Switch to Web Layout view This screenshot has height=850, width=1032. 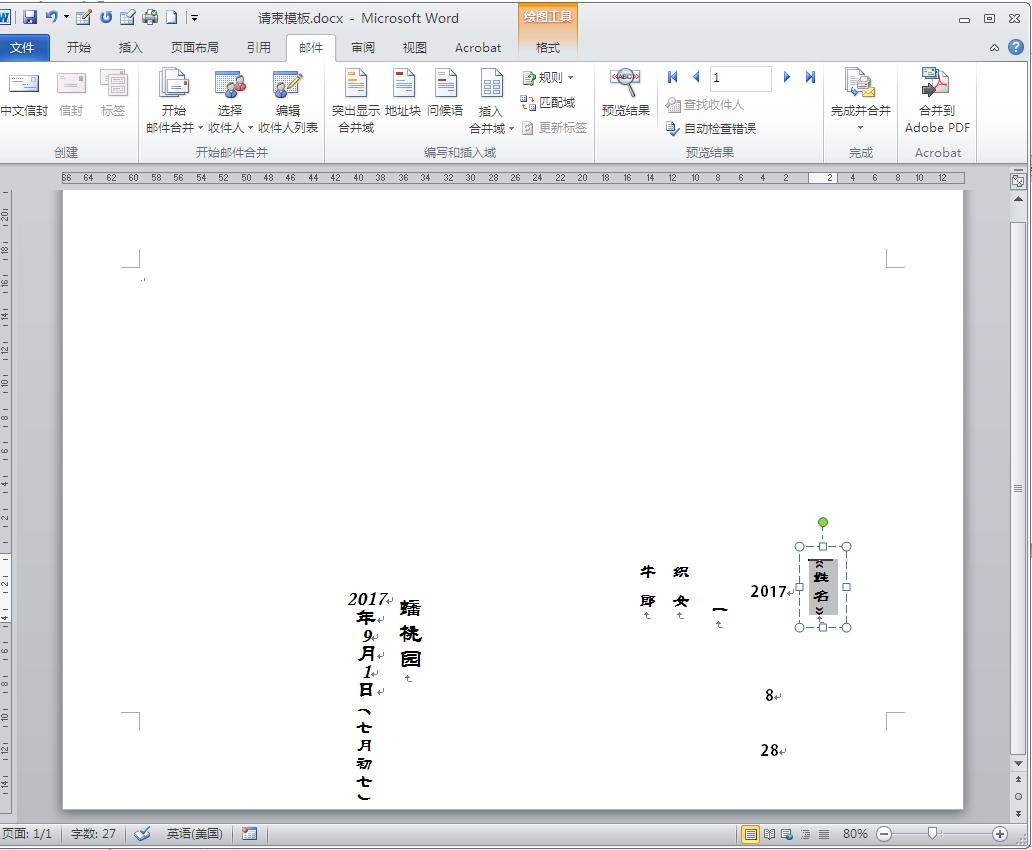point(787,835)
